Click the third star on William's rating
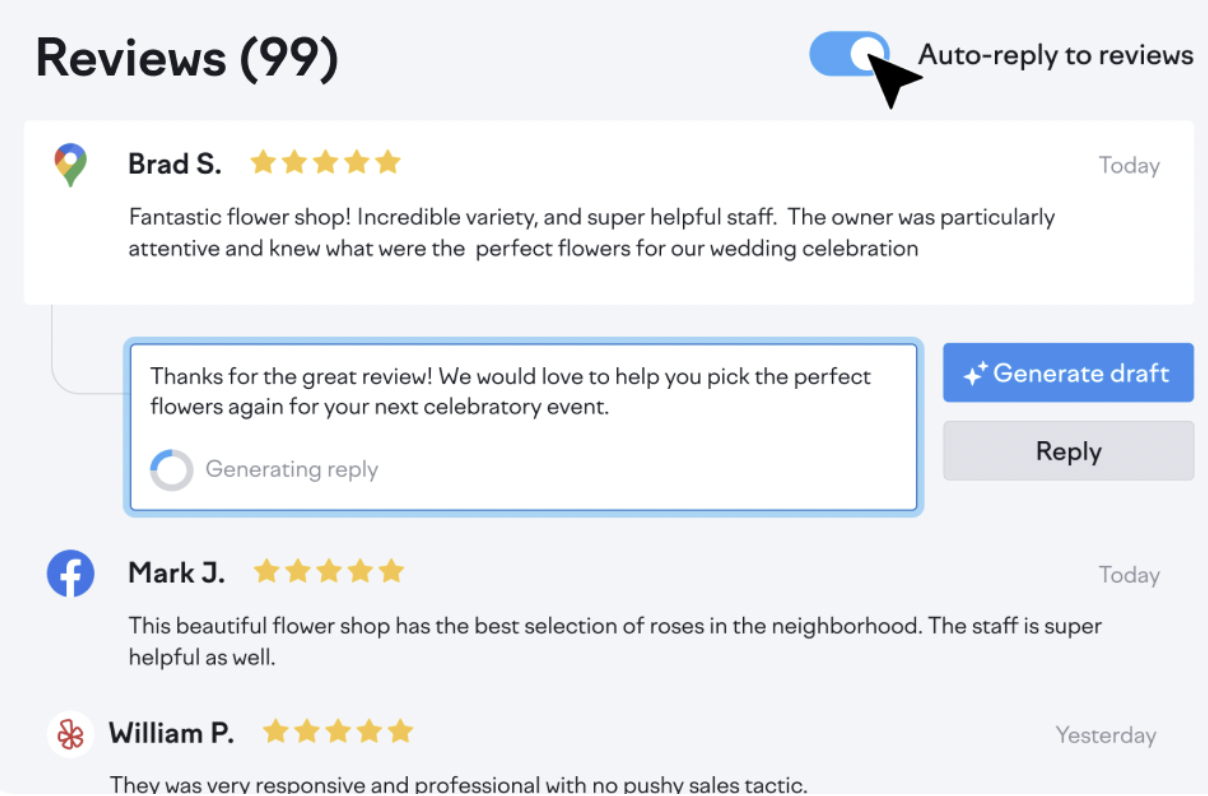Screen dimensions: 1208x796 tap(338, 731)
